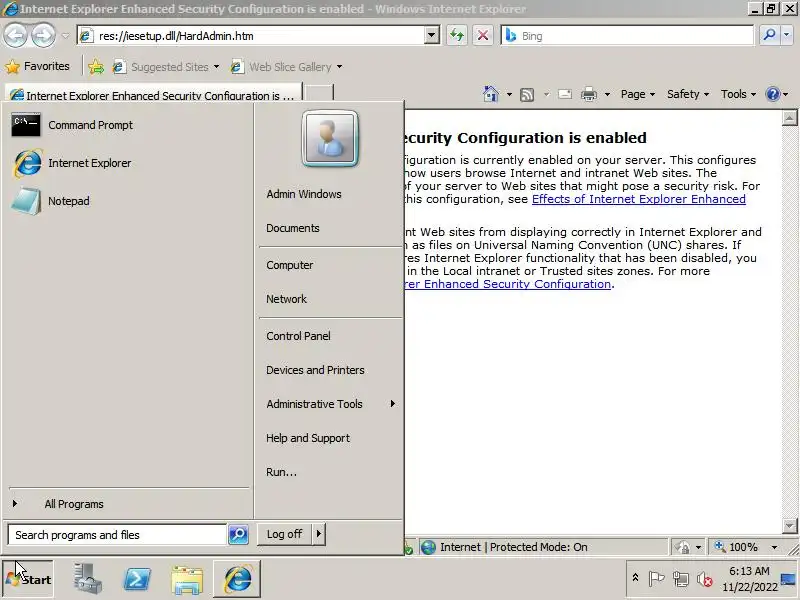
Task: Click the Home icon in command bar
Action: 491,94
